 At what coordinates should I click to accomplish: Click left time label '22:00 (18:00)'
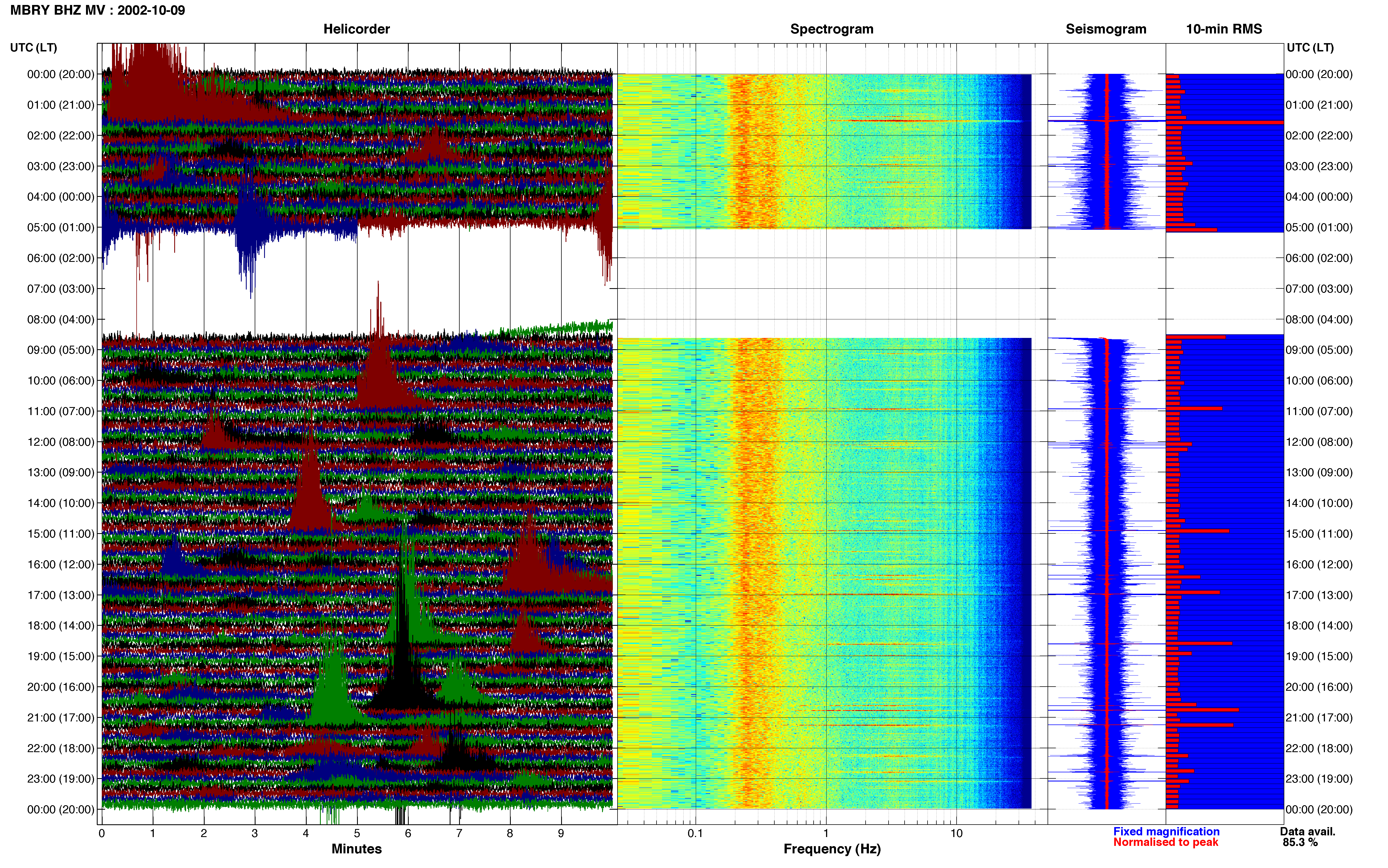pos(61,748)
